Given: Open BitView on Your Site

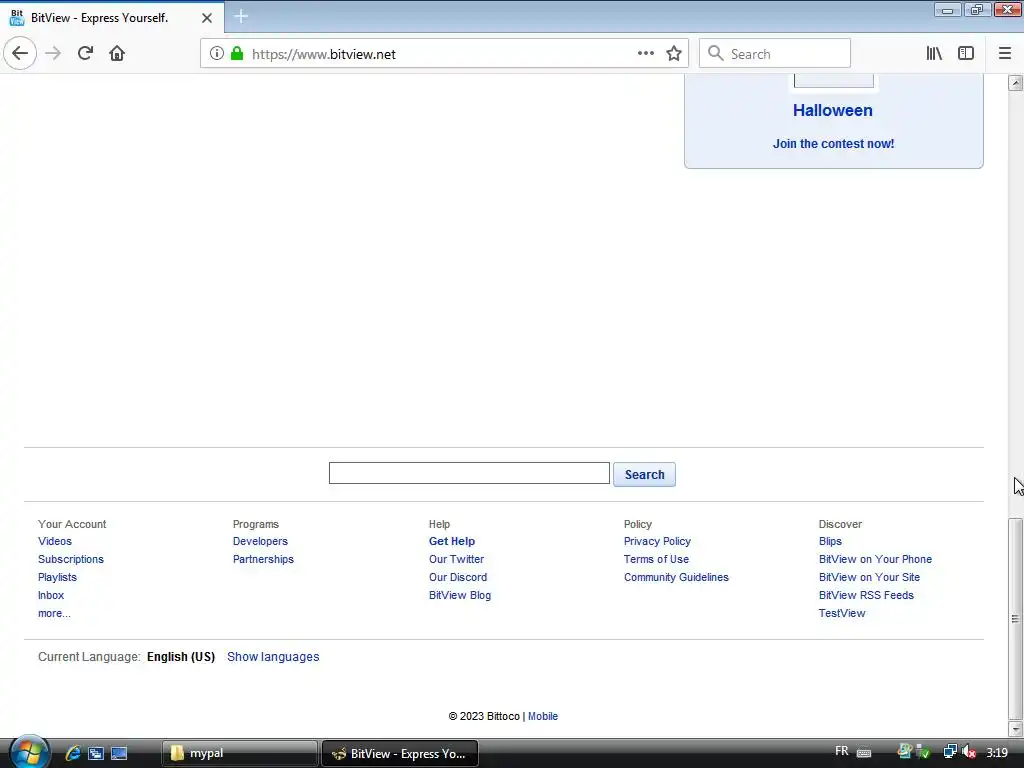Looking at the screenshot, I should [x=869, y=577].
